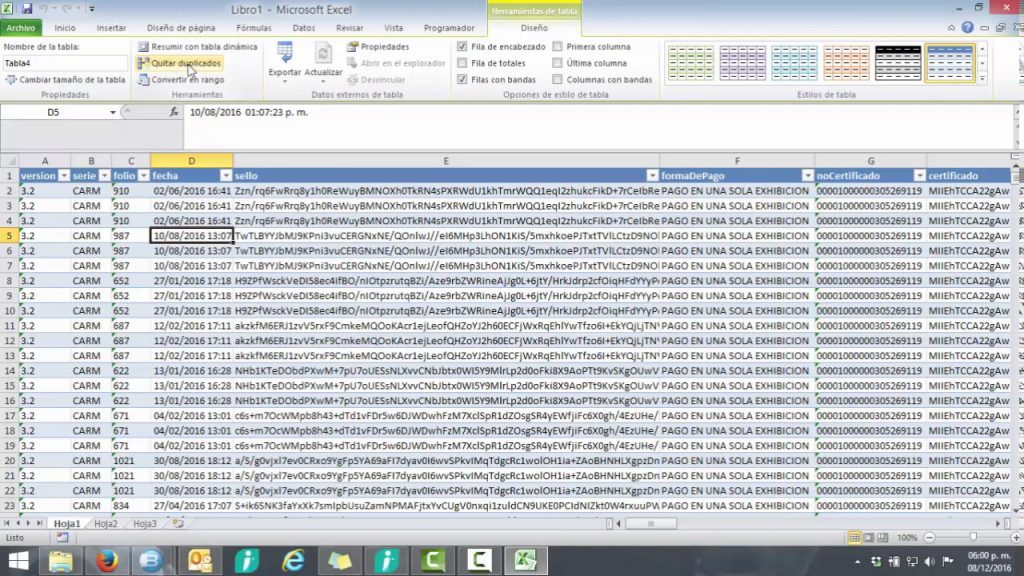Screen dimensions: 1024x576
Task: Switch to the Insertar ribbon tab
Action: point(110,28)
